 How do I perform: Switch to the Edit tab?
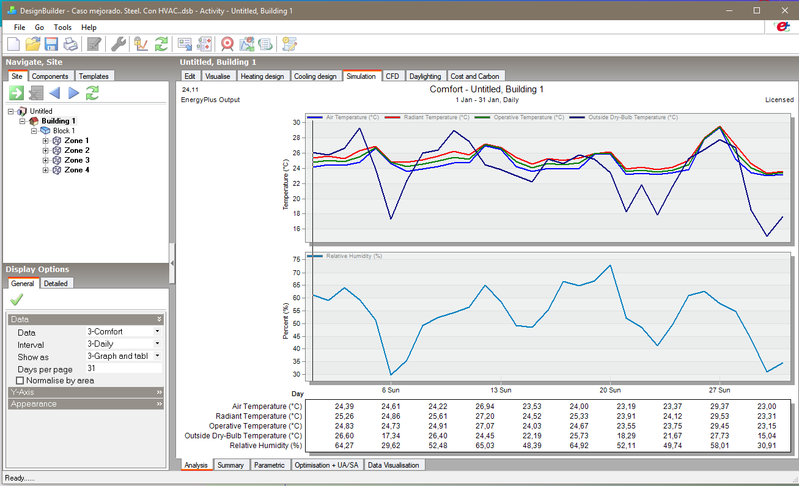(x=190, y=76)
